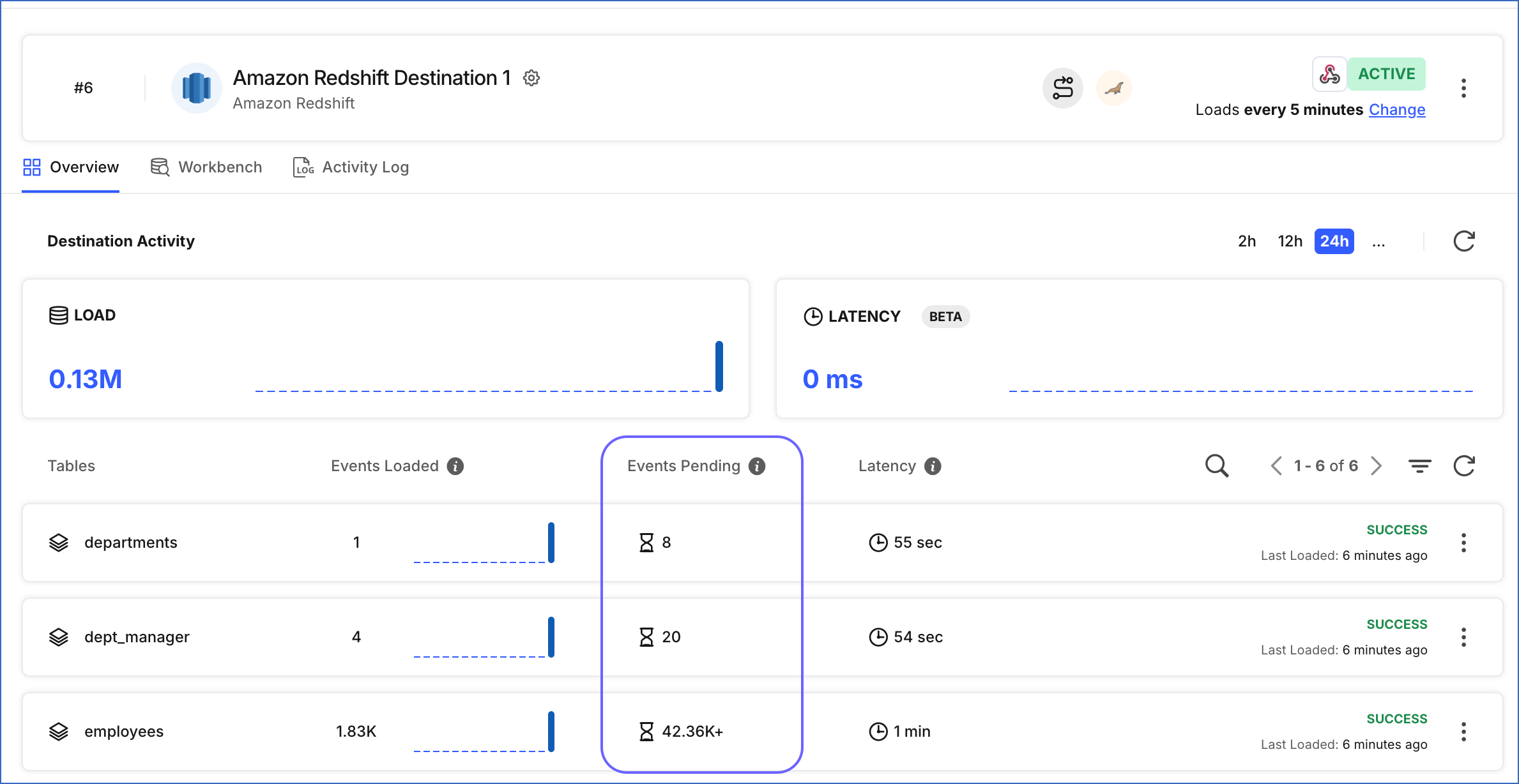Image resolution: width=1519 pixels, height=784 pixels.
Task: Click the 42.36K+ pending value
Action: [x=692, y=732]
